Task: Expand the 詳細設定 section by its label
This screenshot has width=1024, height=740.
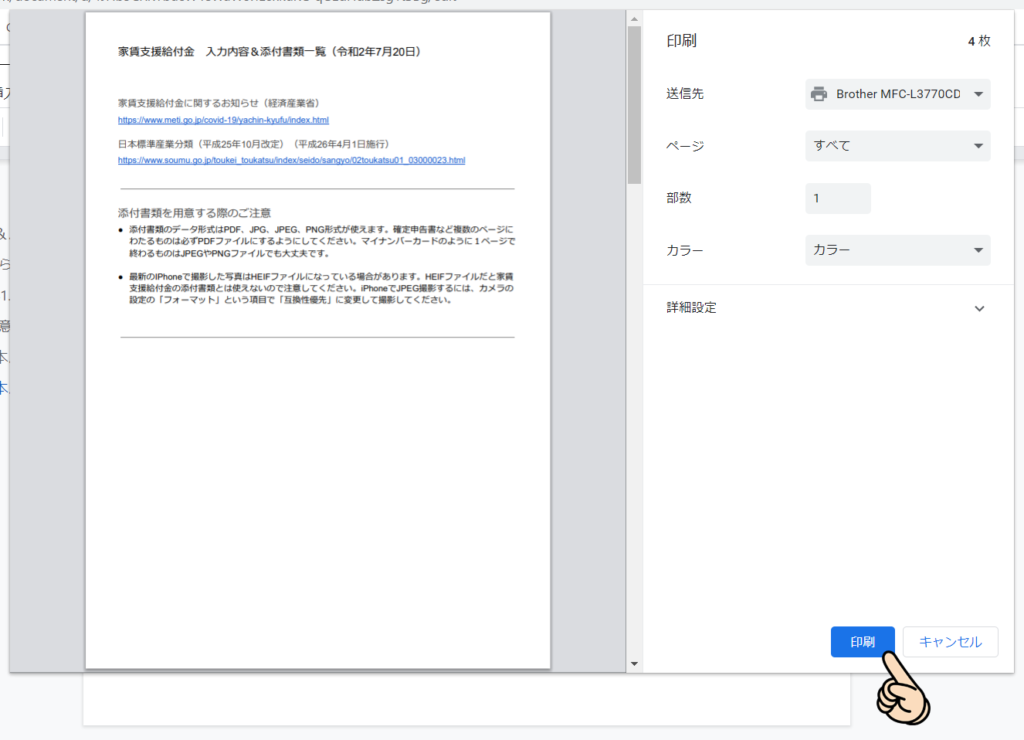Action: click(x=692, y=308)
